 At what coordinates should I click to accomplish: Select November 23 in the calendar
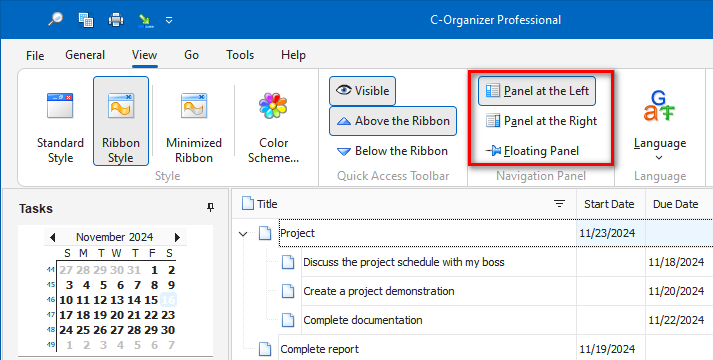pyautogui.click(x=168, y=315)
